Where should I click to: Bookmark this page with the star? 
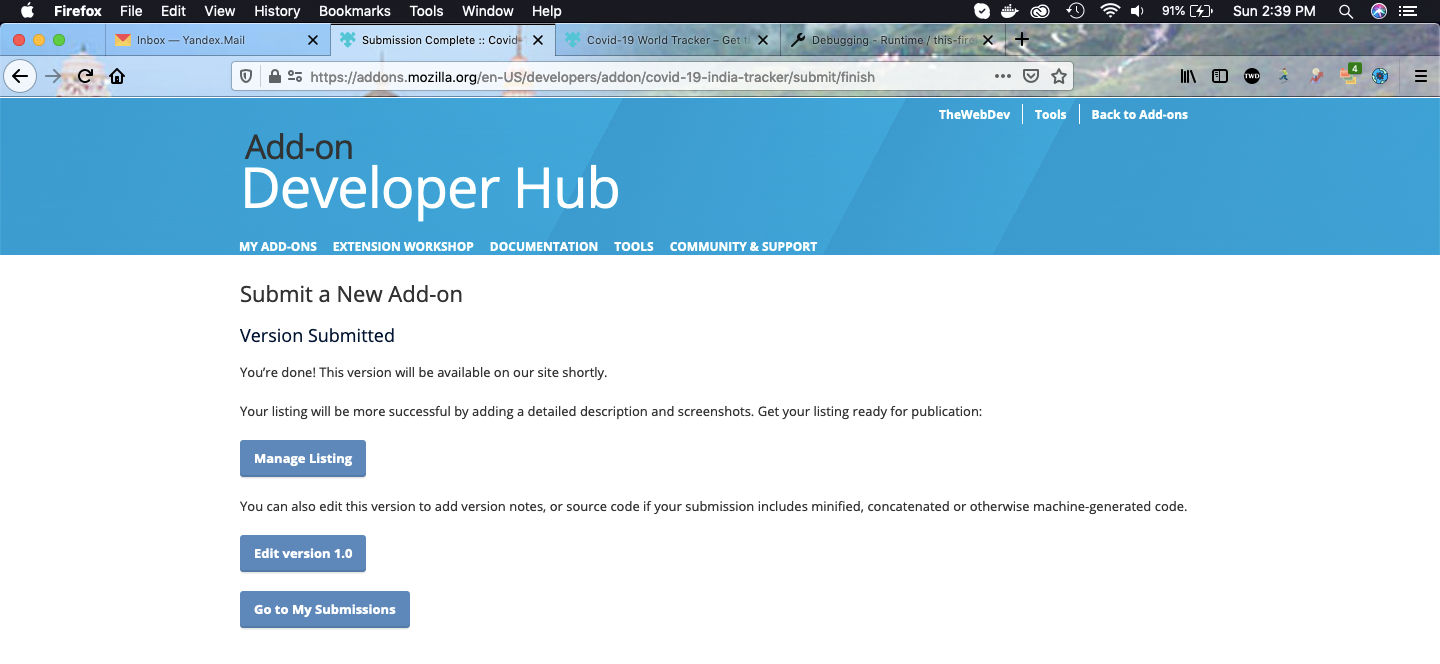tap(1058, 76)
